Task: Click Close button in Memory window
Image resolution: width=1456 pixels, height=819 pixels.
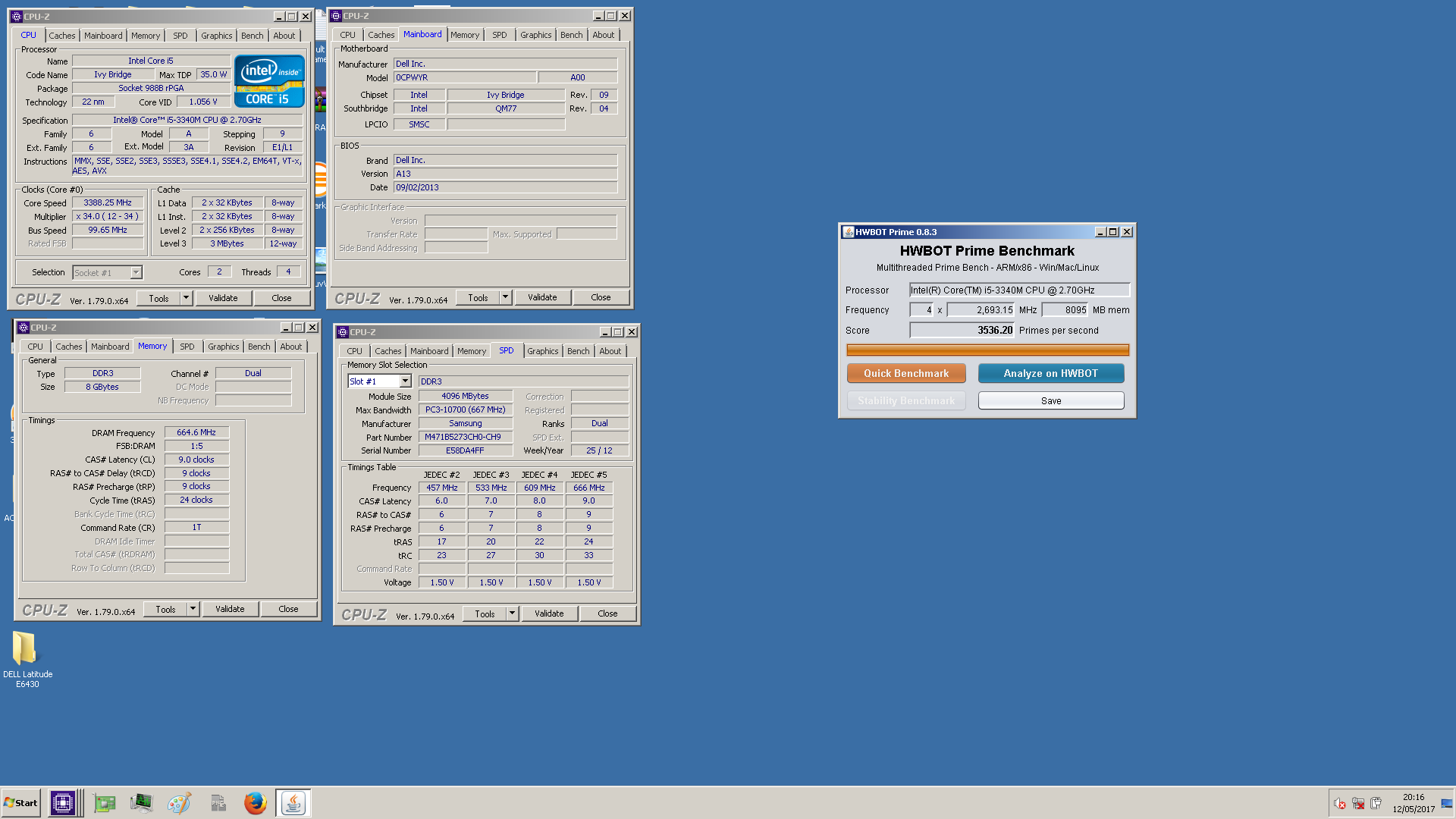Action: point(288,609)
